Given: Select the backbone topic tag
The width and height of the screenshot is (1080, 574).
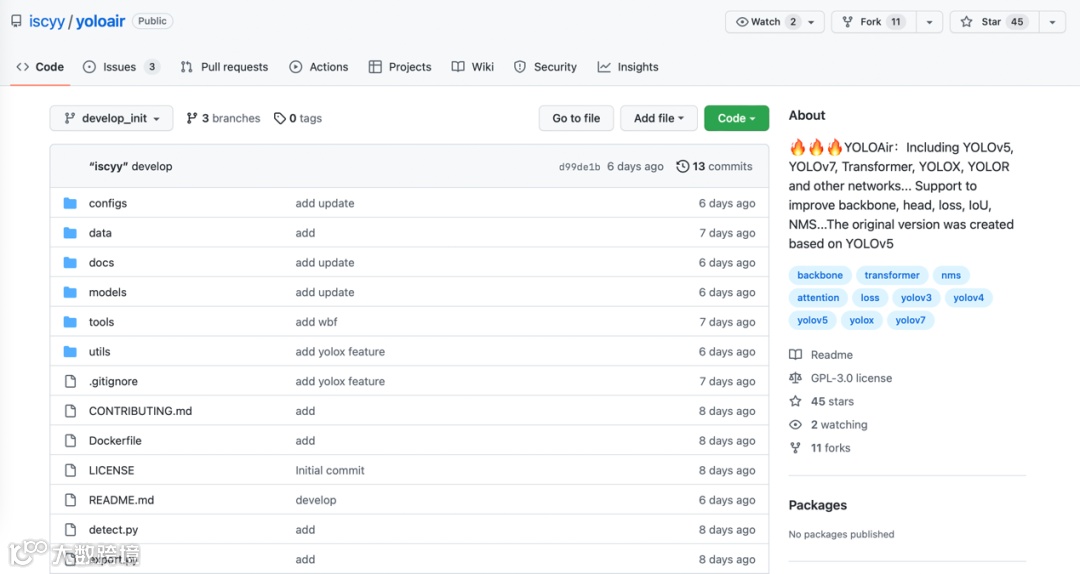Looking at the screenshot, I should coord(820,275).
